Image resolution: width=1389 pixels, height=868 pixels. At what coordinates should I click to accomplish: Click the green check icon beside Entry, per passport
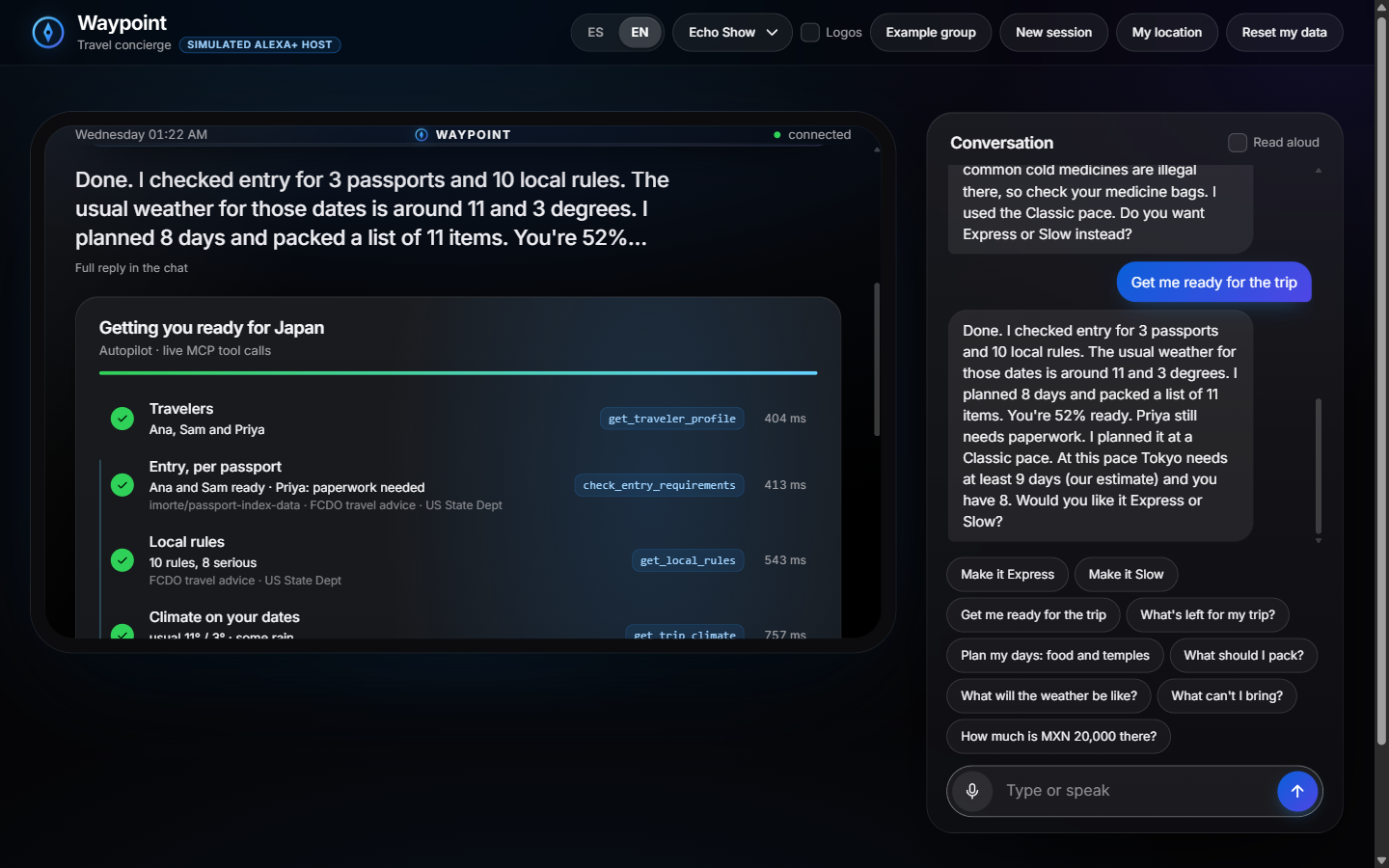point(123,485)
